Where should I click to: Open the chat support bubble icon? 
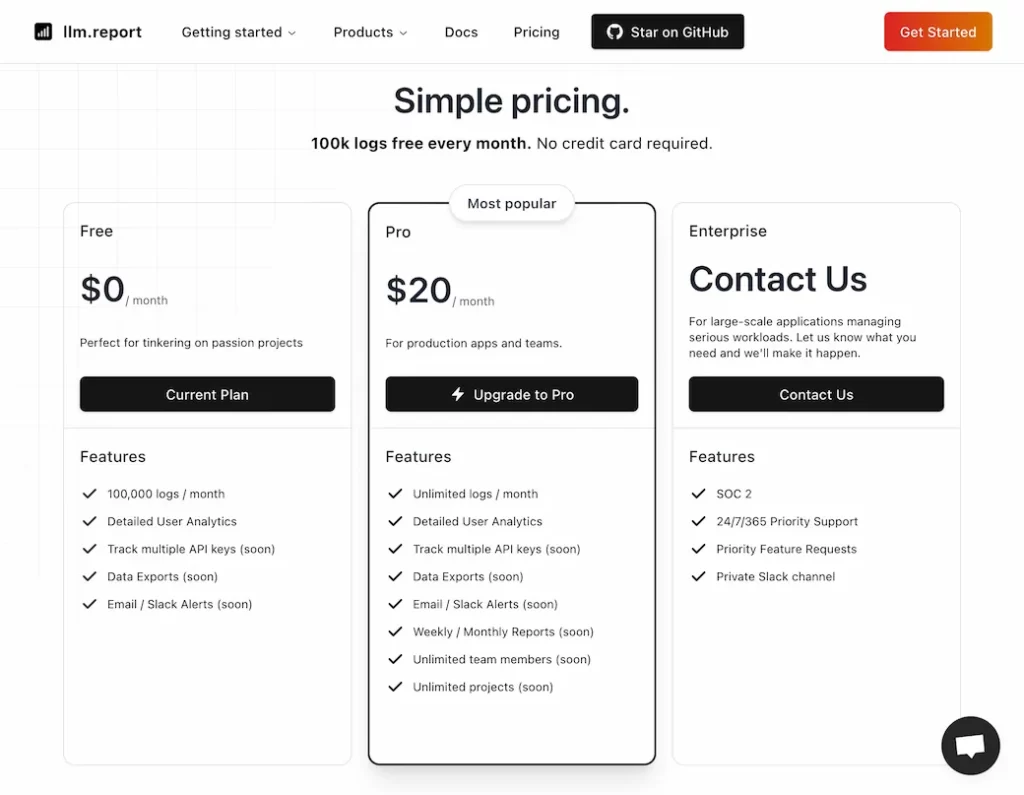(970, 745)
